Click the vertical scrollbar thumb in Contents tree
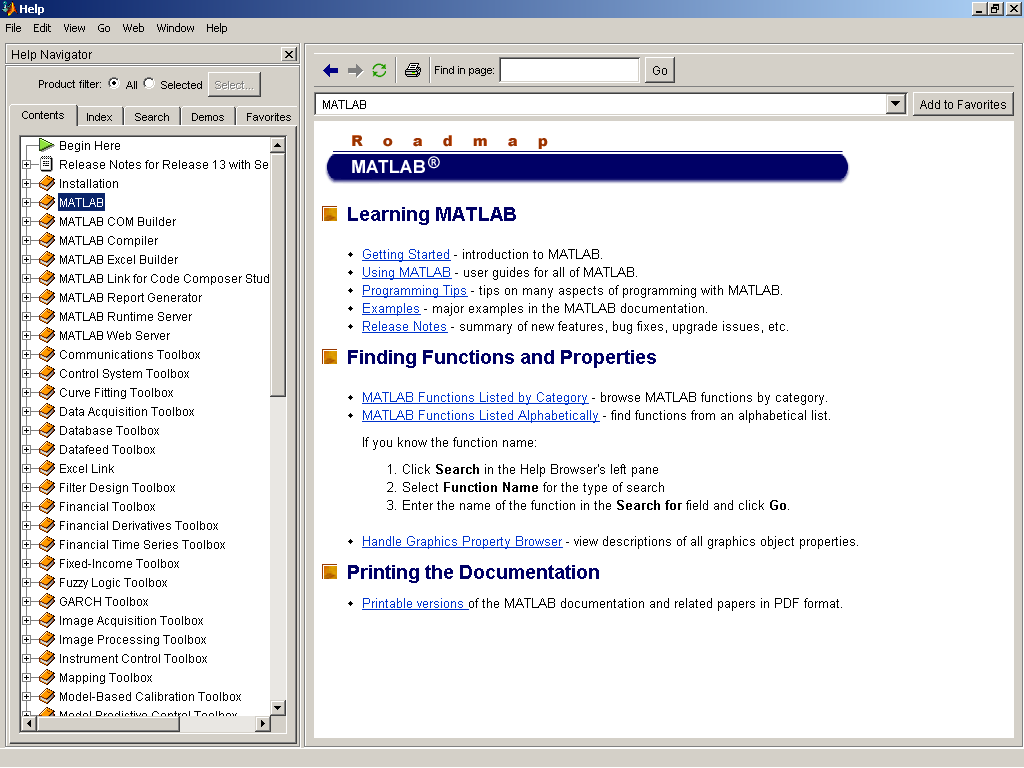The width and height of the screenshot is (1024, 768). click(278, 275)
